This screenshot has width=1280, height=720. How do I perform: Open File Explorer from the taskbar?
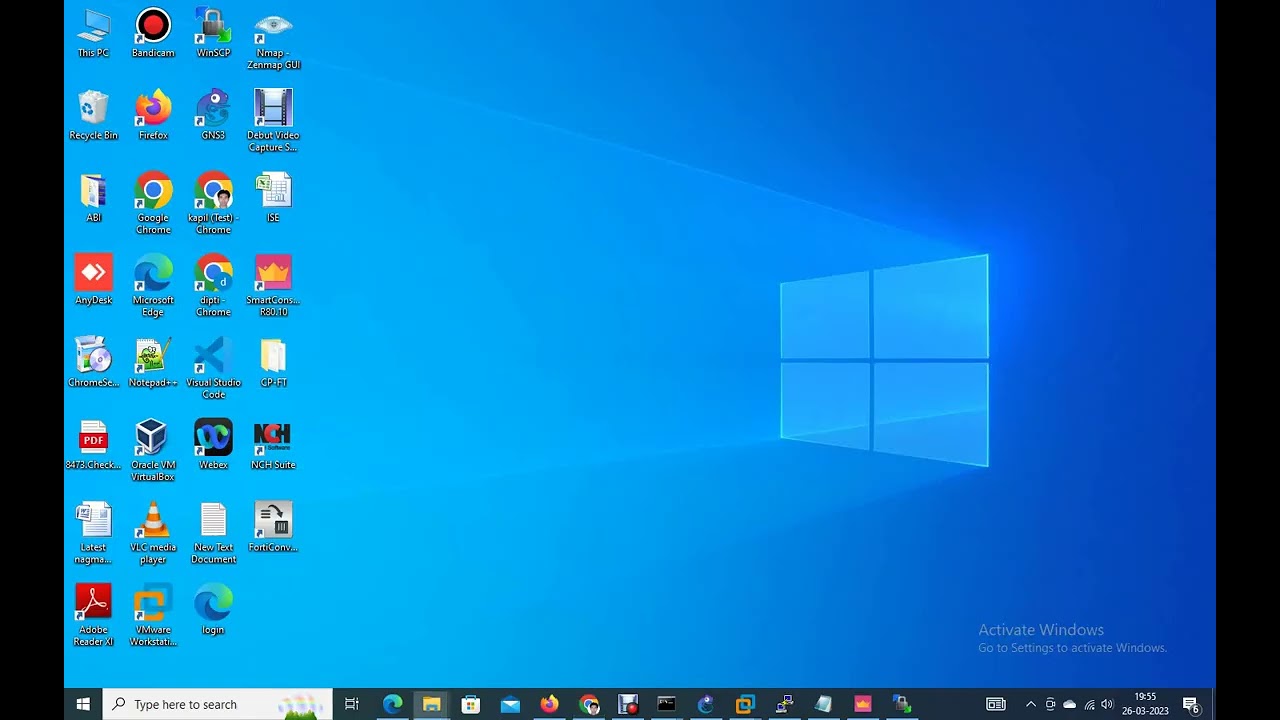[x=431, y=704]
